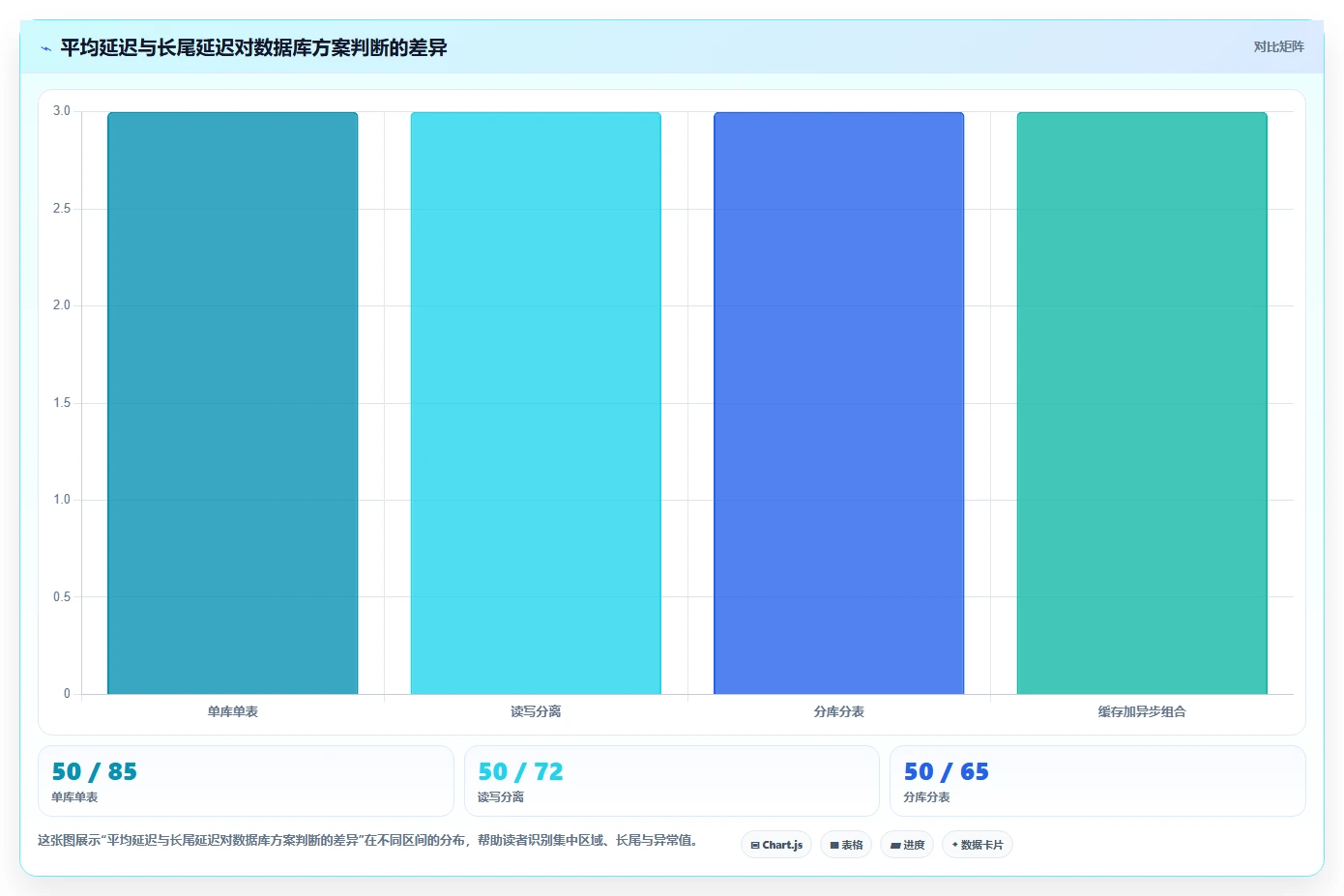The width and height of the screenshot is (1344, 896).
Task: Click the 单库单表 bar in the chart
Action: [233, 403]
